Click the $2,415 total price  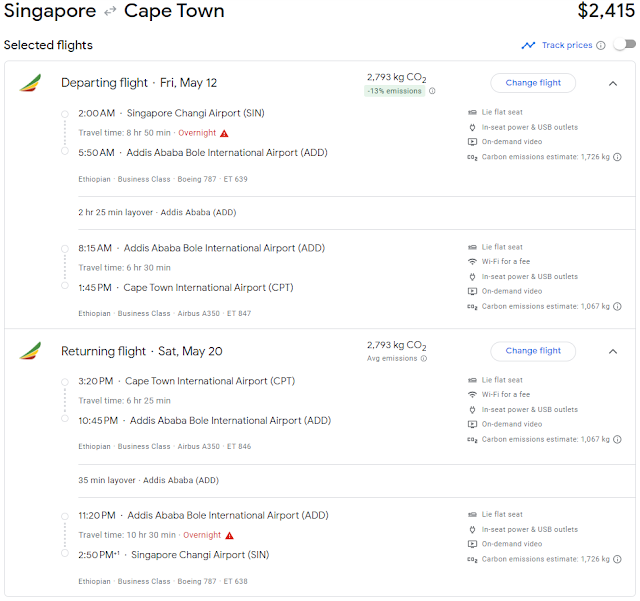click(x=606, y=12)
